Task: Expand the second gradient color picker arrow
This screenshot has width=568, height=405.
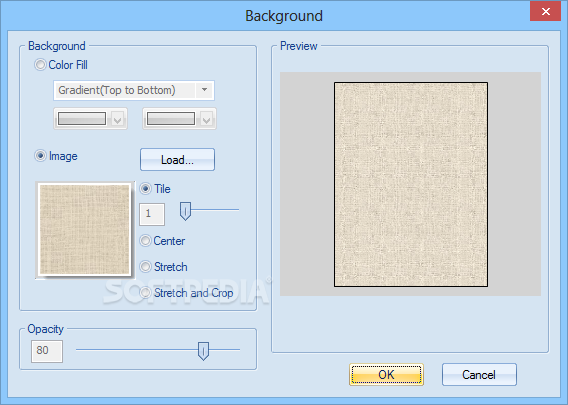Action: (206, 119)
